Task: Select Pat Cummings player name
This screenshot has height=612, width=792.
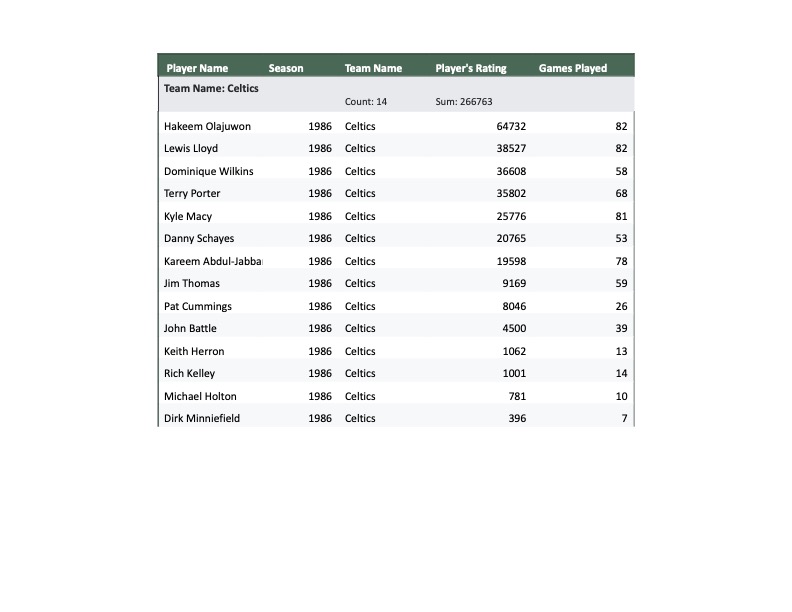Action: point(198,306)
